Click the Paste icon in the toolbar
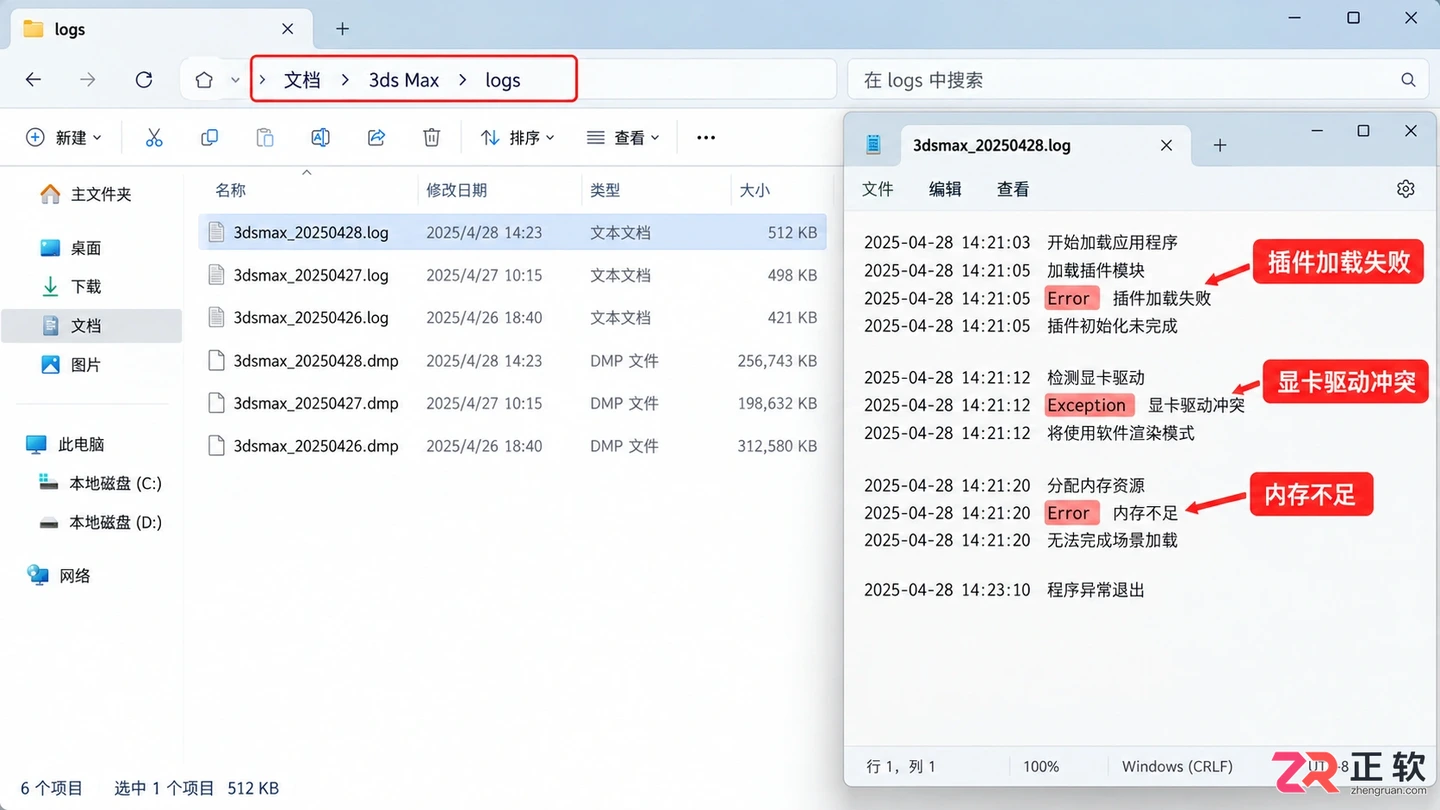1440x810 pixels. pos(264,138)
